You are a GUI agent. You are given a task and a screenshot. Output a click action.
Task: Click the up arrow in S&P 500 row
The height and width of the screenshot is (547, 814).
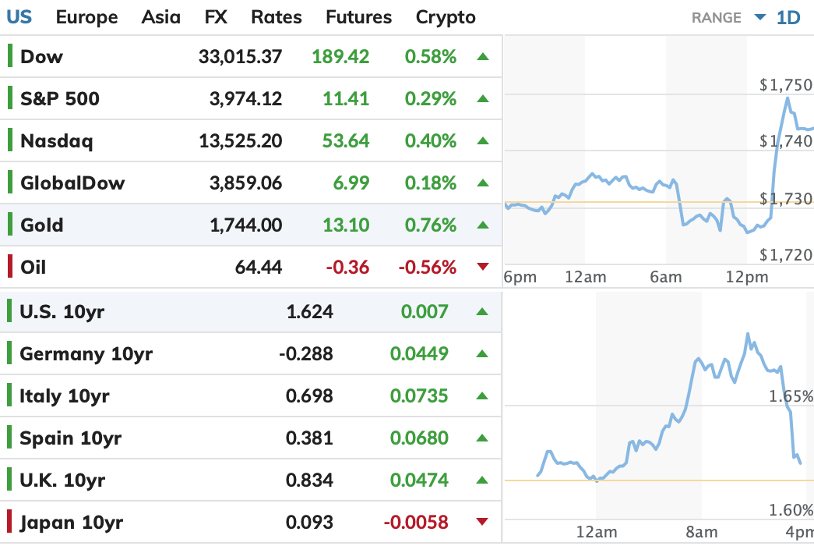[483, 99]
